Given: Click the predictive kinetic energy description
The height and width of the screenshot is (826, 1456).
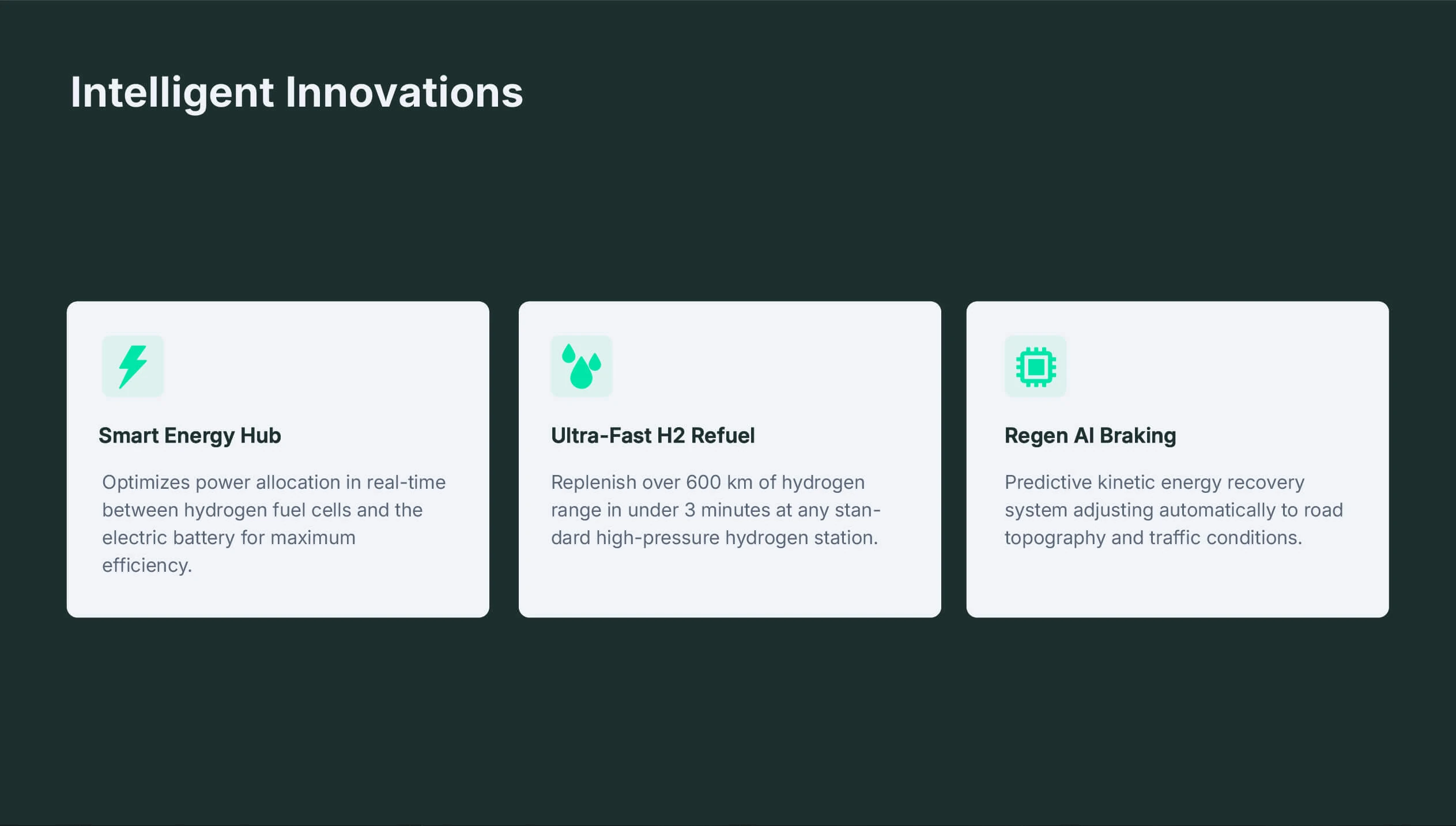Looking at the screenshot, I should coord(1174,510).
